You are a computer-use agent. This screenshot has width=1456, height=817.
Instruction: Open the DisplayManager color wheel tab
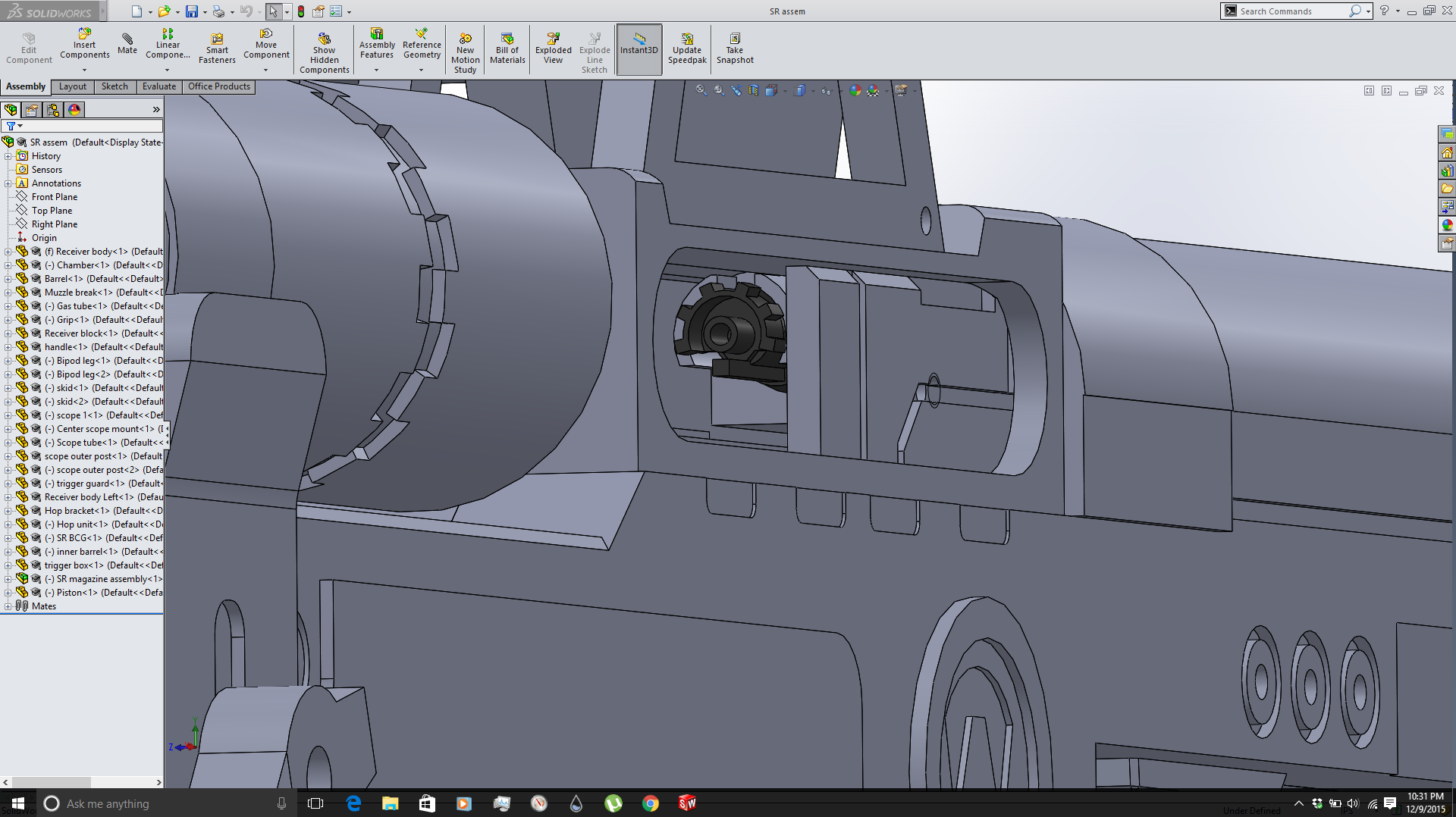pos(74,110)
